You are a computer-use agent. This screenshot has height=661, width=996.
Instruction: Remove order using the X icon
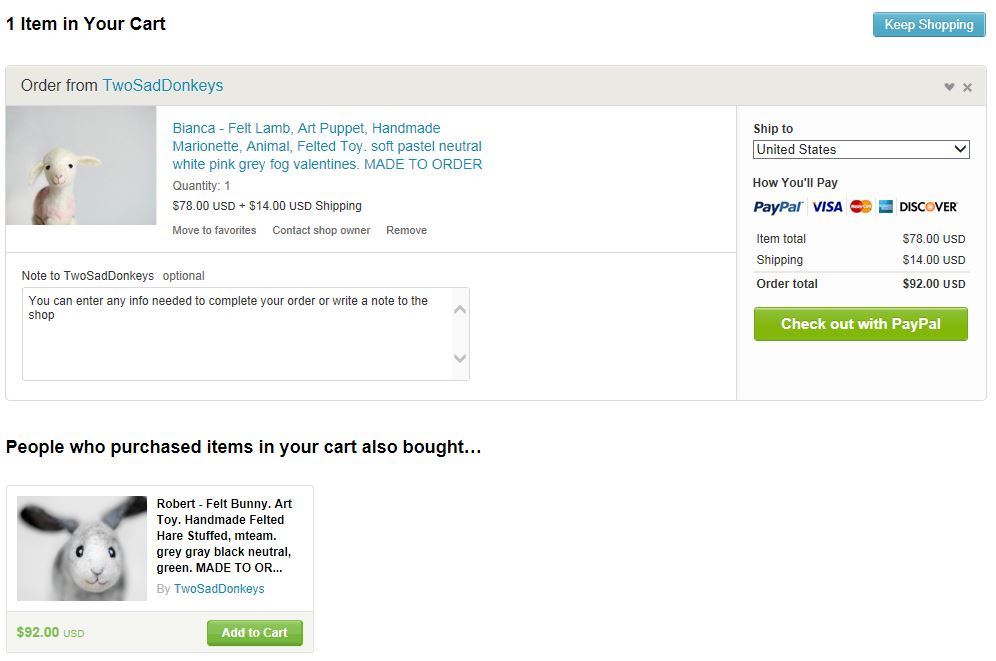coord(967,87)
